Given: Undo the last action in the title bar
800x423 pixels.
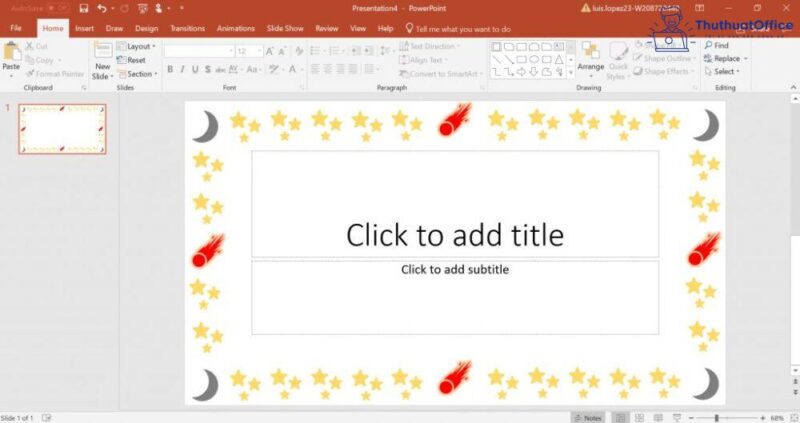Looking at the screenshot, I should tap(102, 8).
